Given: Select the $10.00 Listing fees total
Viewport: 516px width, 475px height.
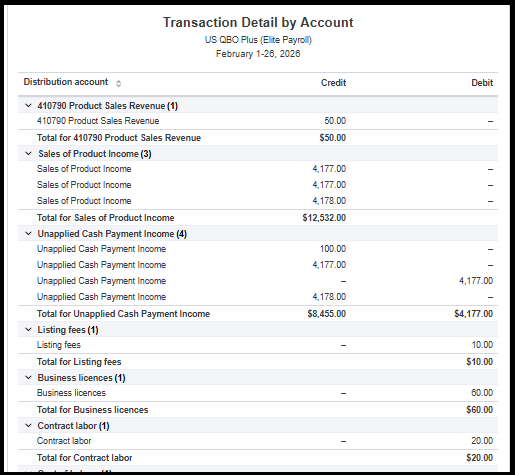Looking at the screenshot, I should click(x=480, y=362).
